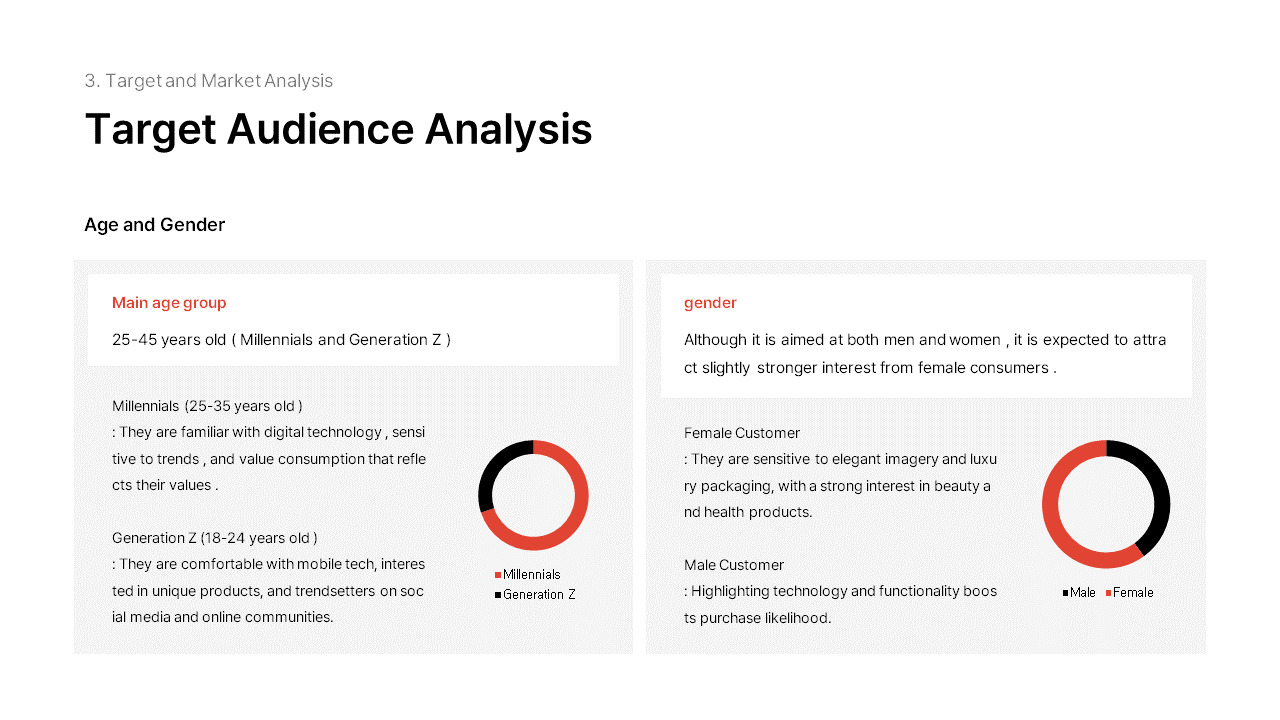Screen dimensions: 1280x720
Task: Click the black Male legend square
Action: [1066, 593]
